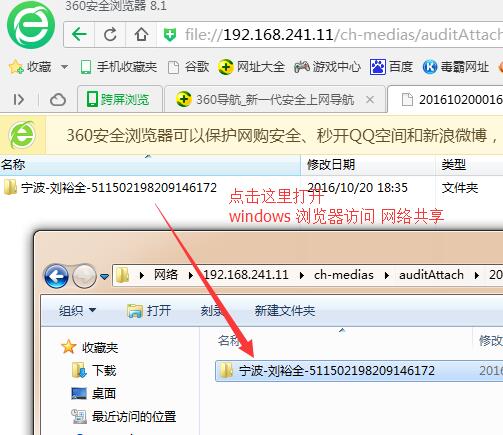Open the Explorer recent pages dropdown arrow

[x=104, y=276]
